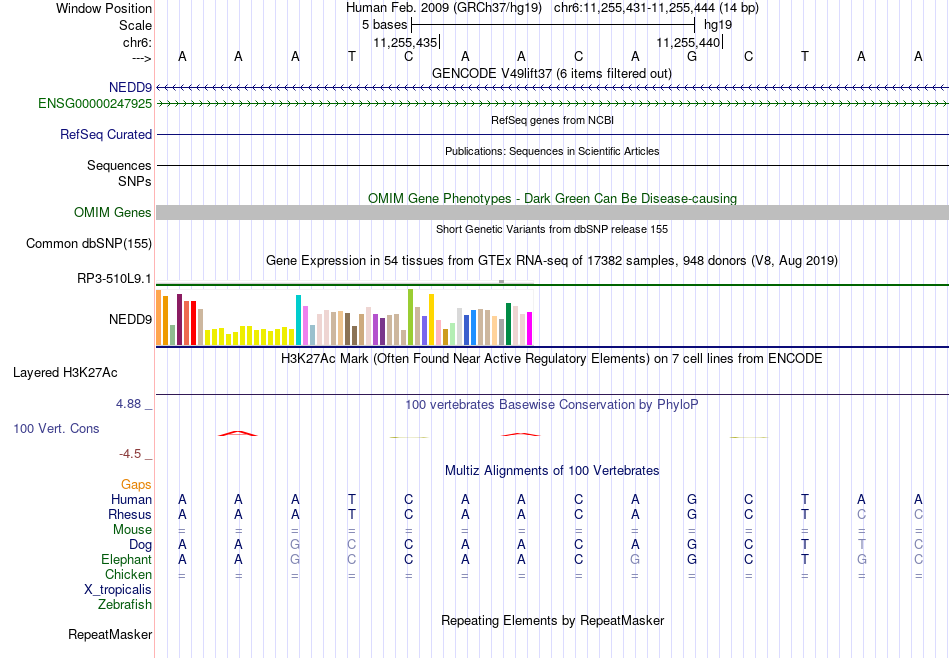This screenshot has width=950, height=658.
Task: Open the Common dbSNP(155) track label
Action: 89,244
